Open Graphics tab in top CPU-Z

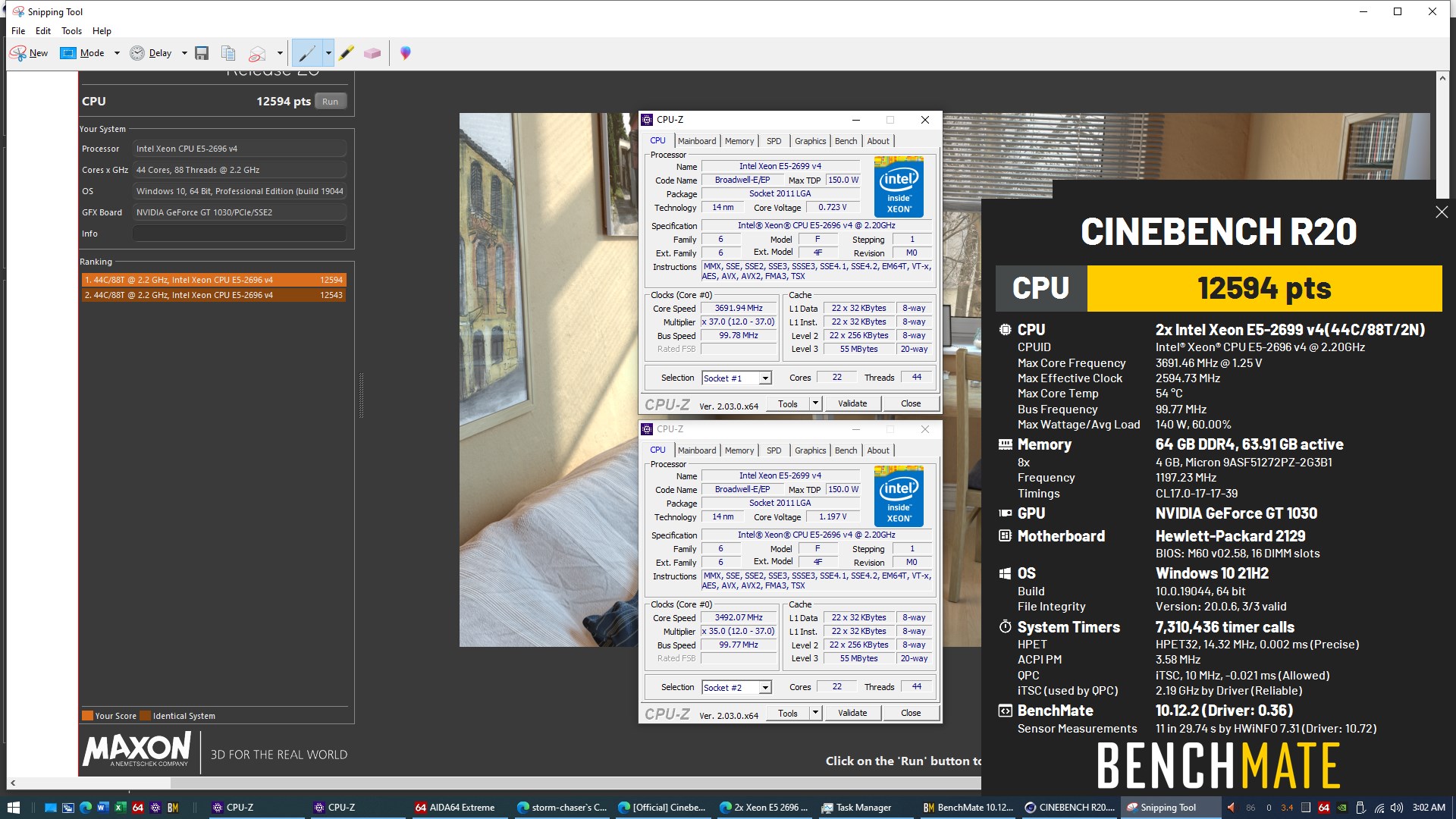coord(810,141)
